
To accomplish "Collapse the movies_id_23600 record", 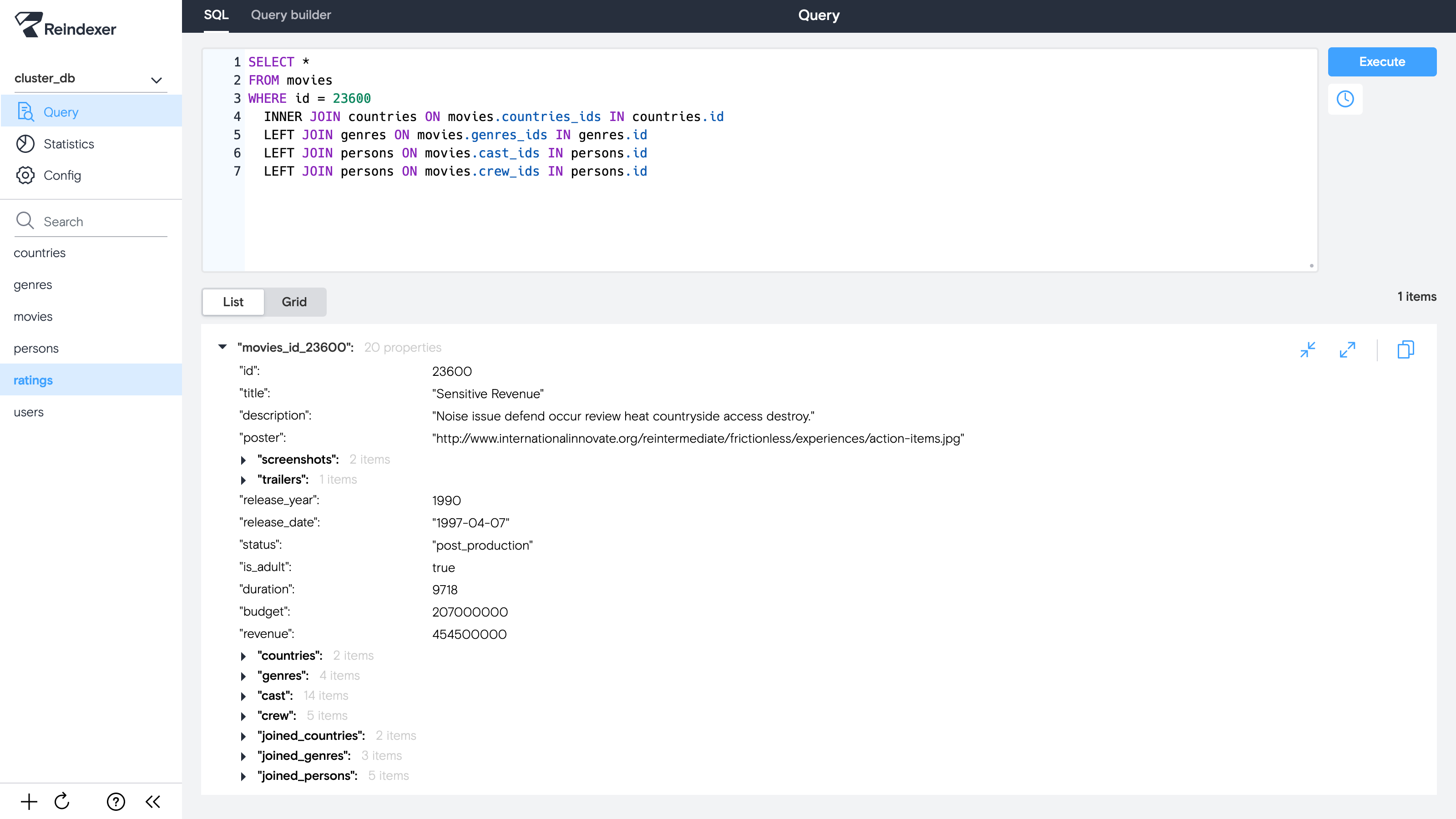I will (x=222, y=347).
